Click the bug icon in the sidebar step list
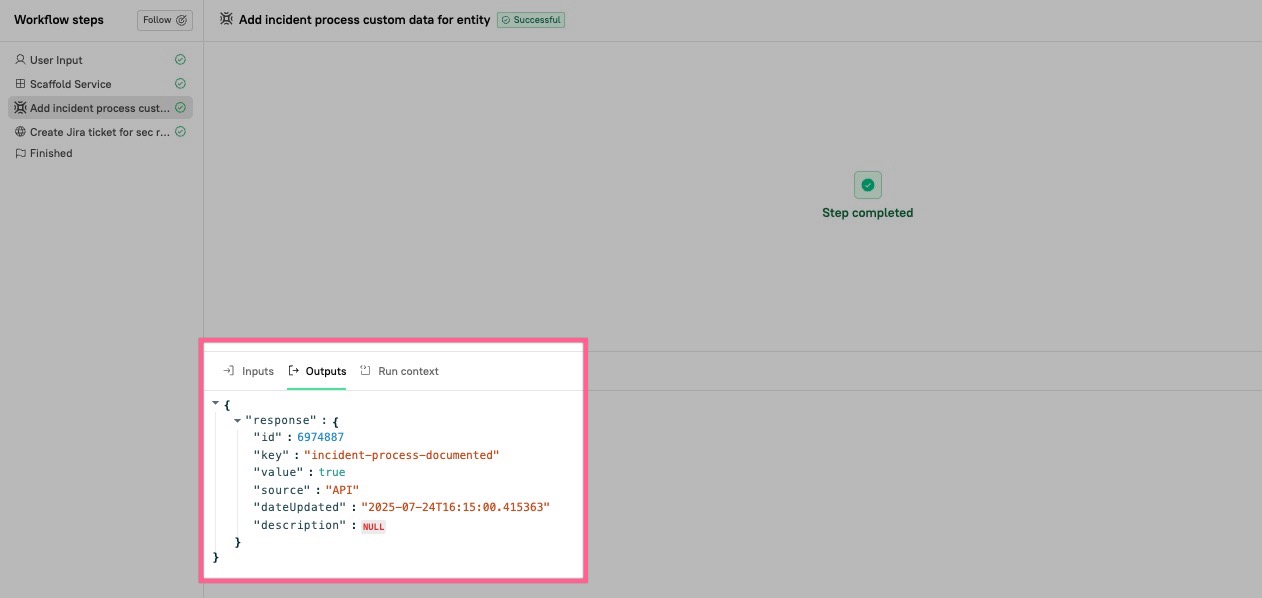The image size is (1262, 598). [x=20, y=108]
